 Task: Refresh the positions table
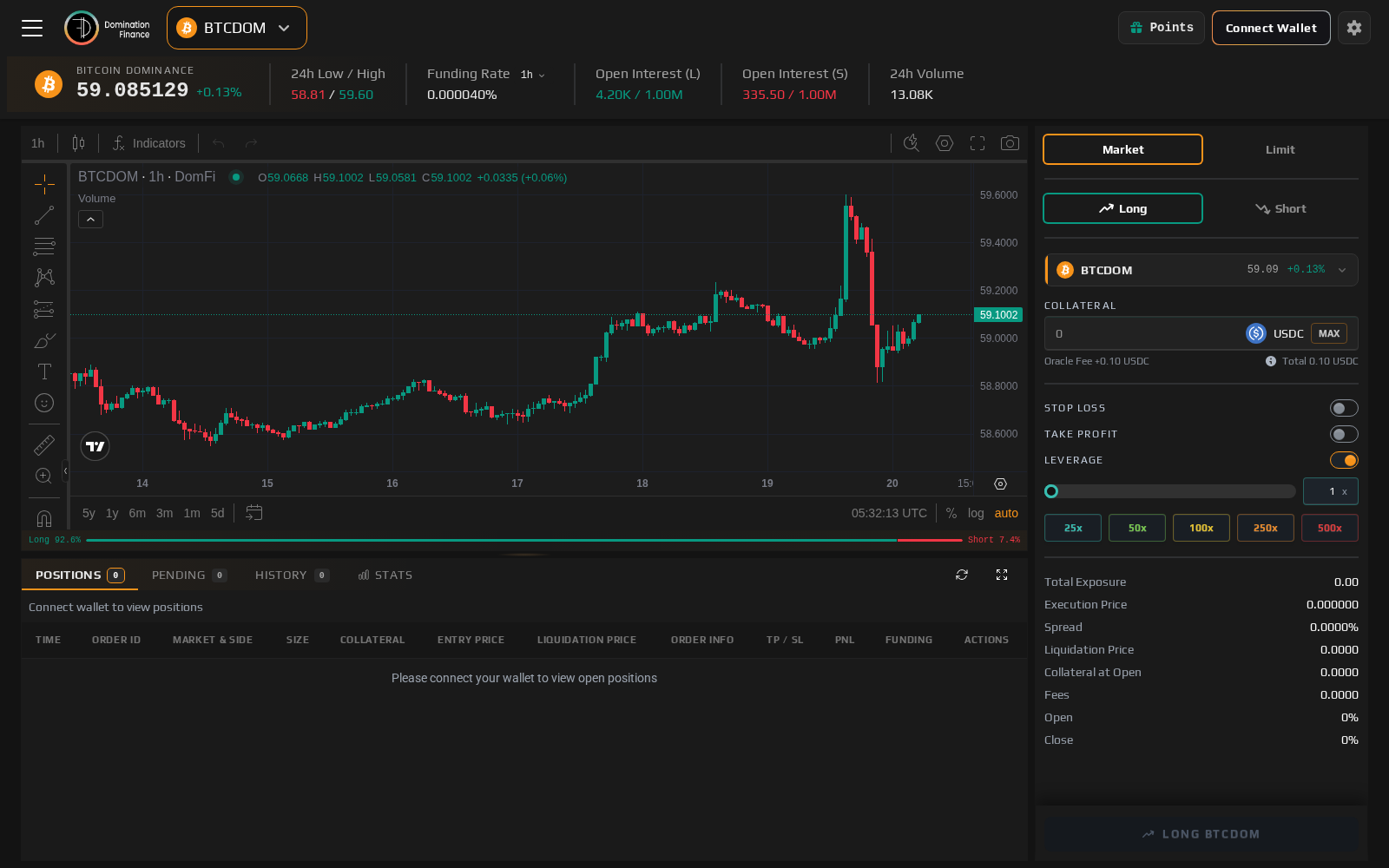click(x=962, y=575)
